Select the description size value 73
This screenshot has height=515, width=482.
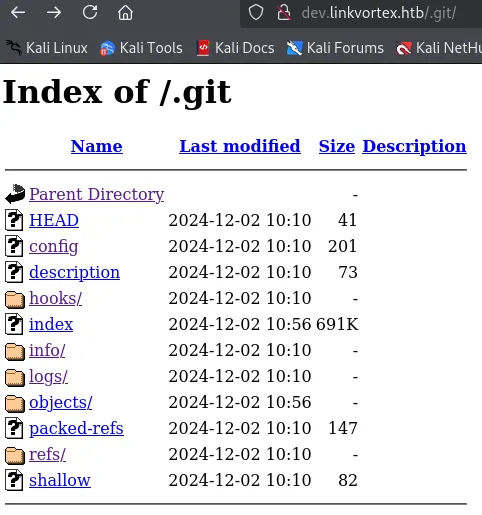[348, 272]
